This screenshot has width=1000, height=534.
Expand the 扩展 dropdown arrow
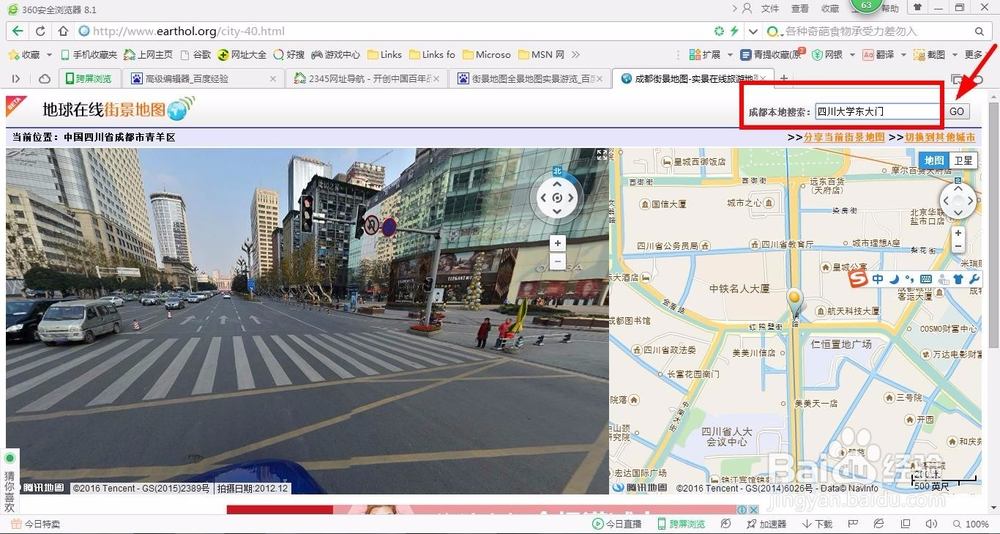(x=729, y=55)
